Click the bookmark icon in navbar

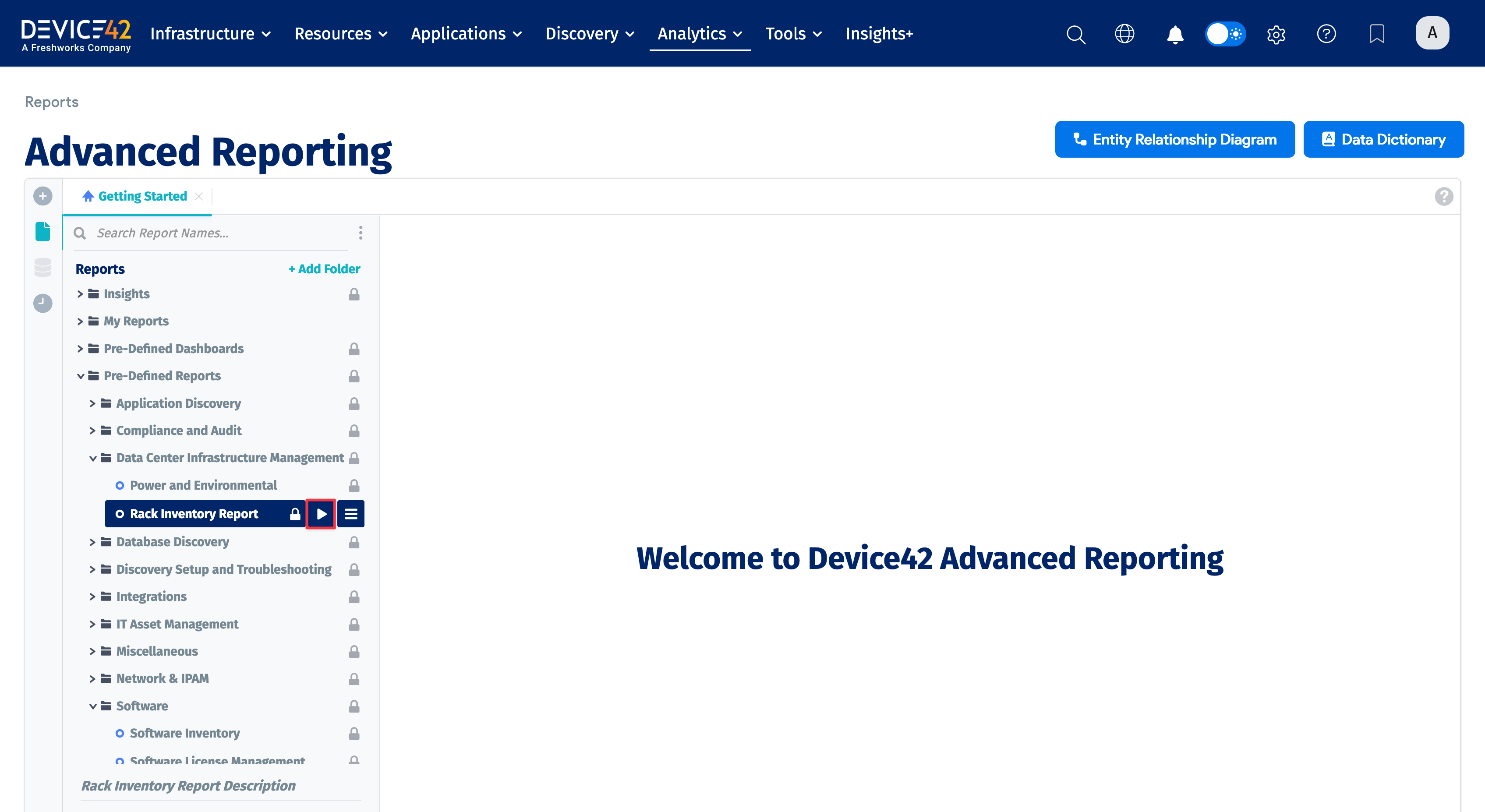tap(1377, 34)
